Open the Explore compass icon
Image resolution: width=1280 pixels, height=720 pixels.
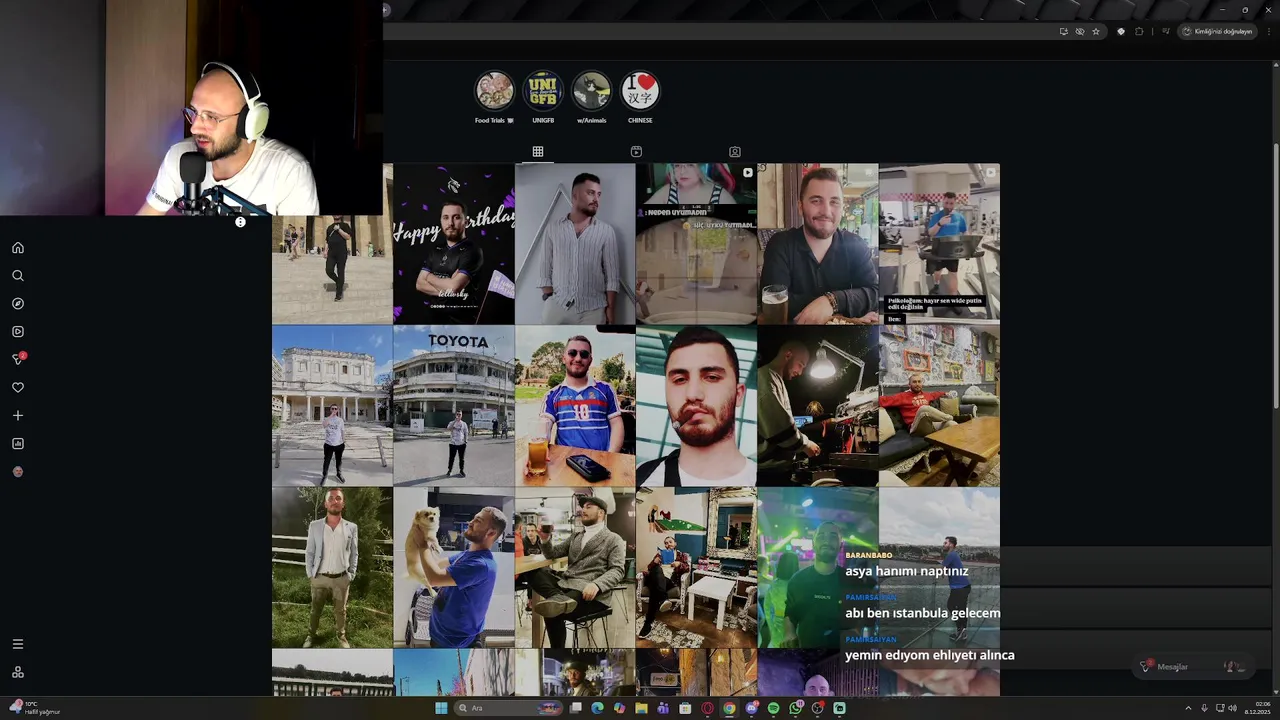point(18,304)
